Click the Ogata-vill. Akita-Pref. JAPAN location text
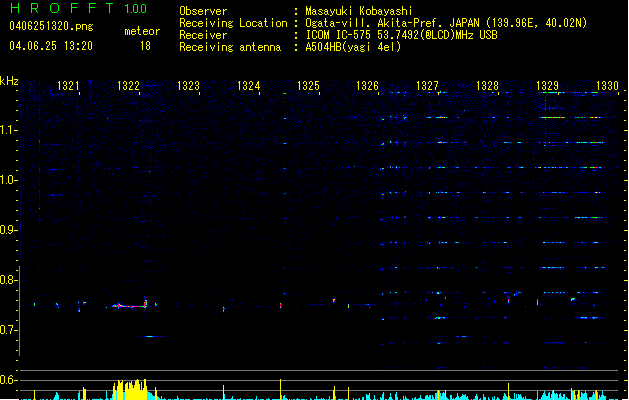Image resolution: width=629 pixels, height=400 pixels. [446, 23]
